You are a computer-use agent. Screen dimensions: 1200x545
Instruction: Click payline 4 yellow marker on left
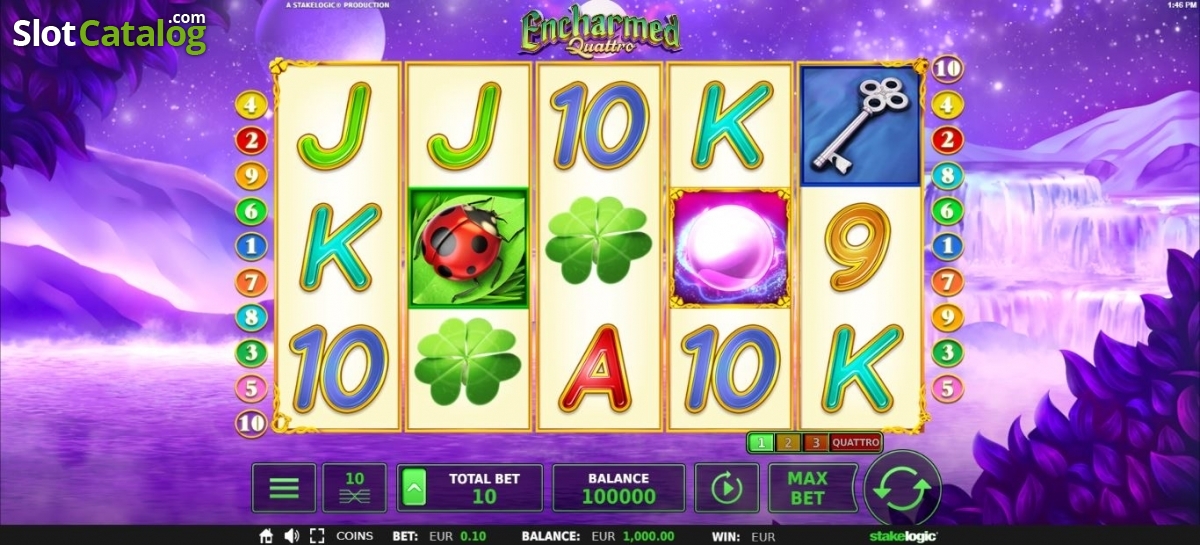[251, 104]
